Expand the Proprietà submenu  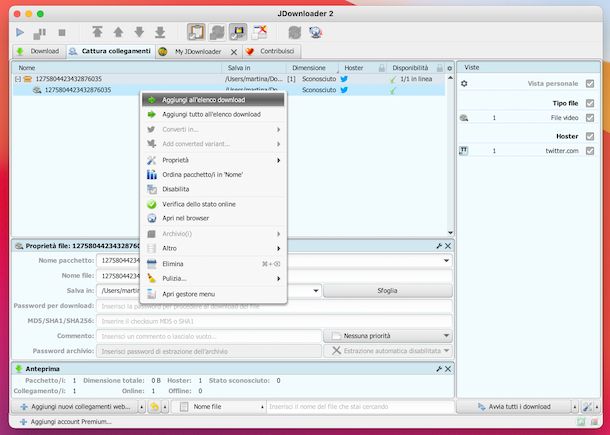[213, 160]
